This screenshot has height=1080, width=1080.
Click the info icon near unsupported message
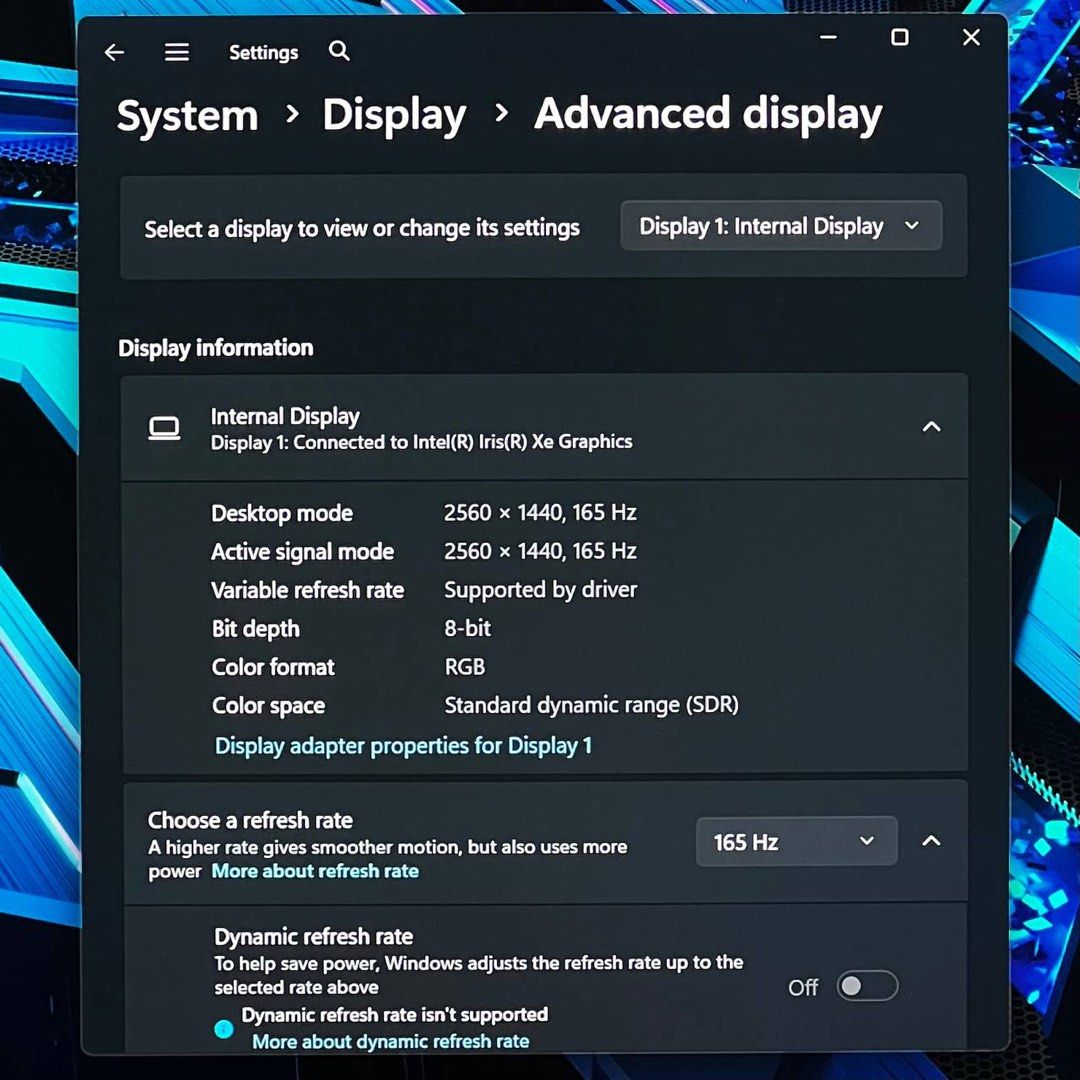pyautogui.click(x=223, y=1028)
